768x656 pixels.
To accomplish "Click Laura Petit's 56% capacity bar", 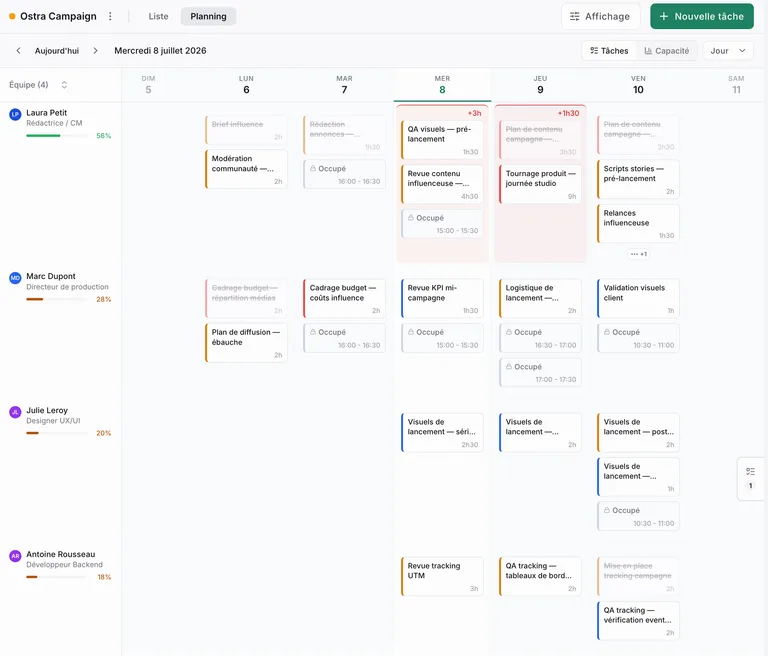I will click(57, 136).
